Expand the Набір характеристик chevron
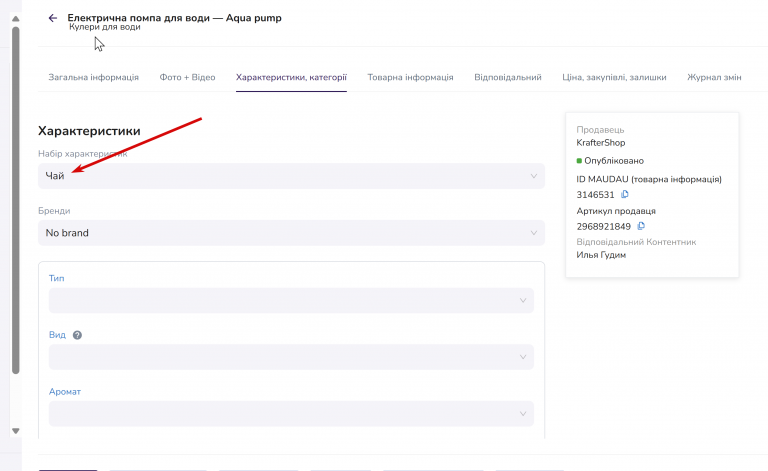768x471 pixels. click(533, 176)
